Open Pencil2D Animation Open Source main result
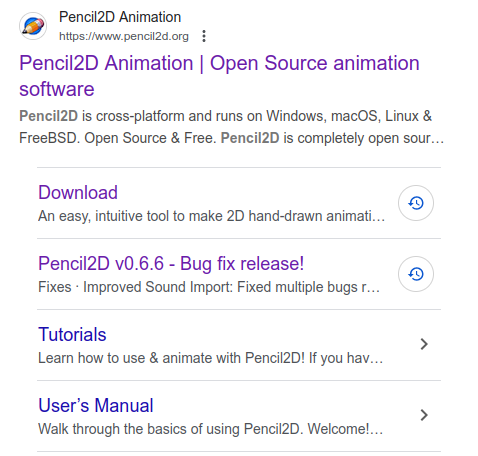478x456 pixels. [x=219, y=76]
